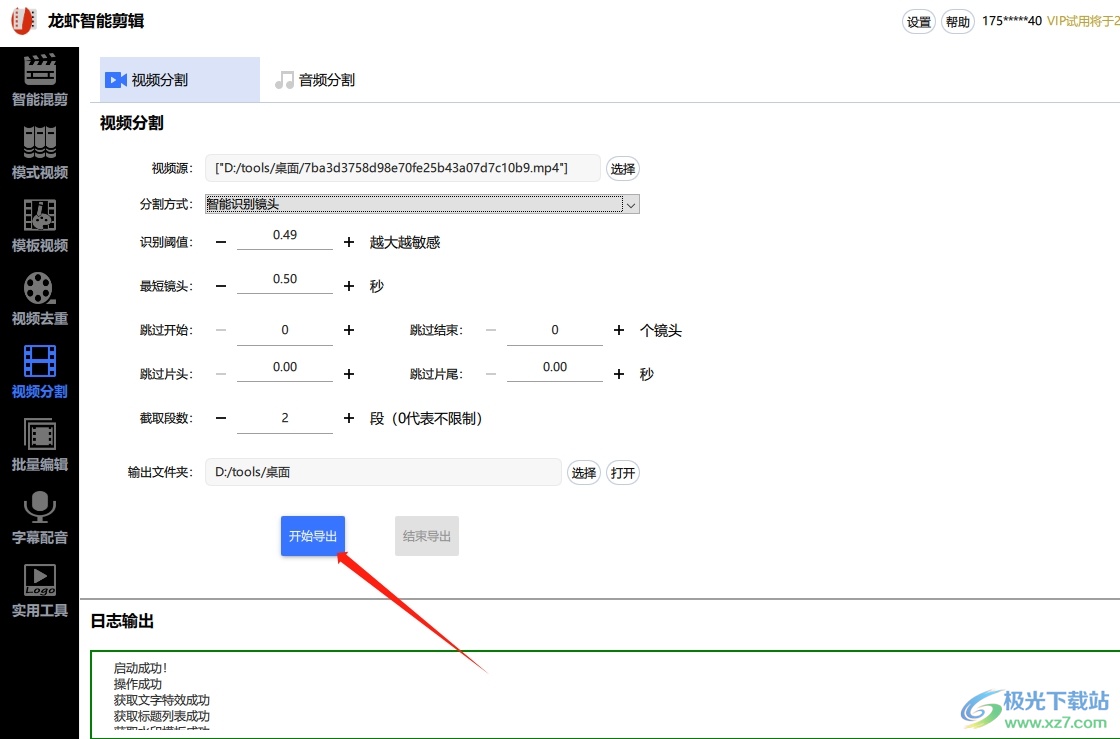
Task: Decrease 最短镜头 with minus button
Action: tap(221, 286)
